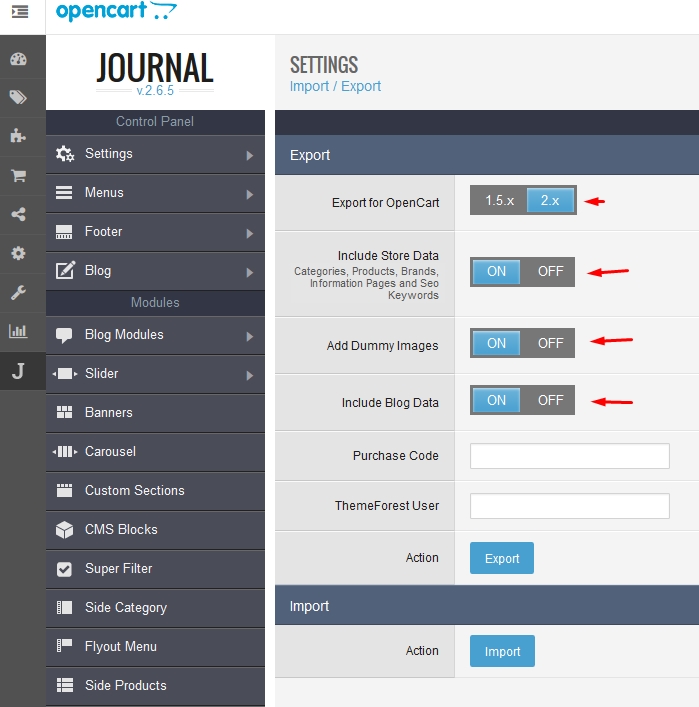Open Catalog tags icon in sidebar
699x707 pixels.
coord(18,97)
